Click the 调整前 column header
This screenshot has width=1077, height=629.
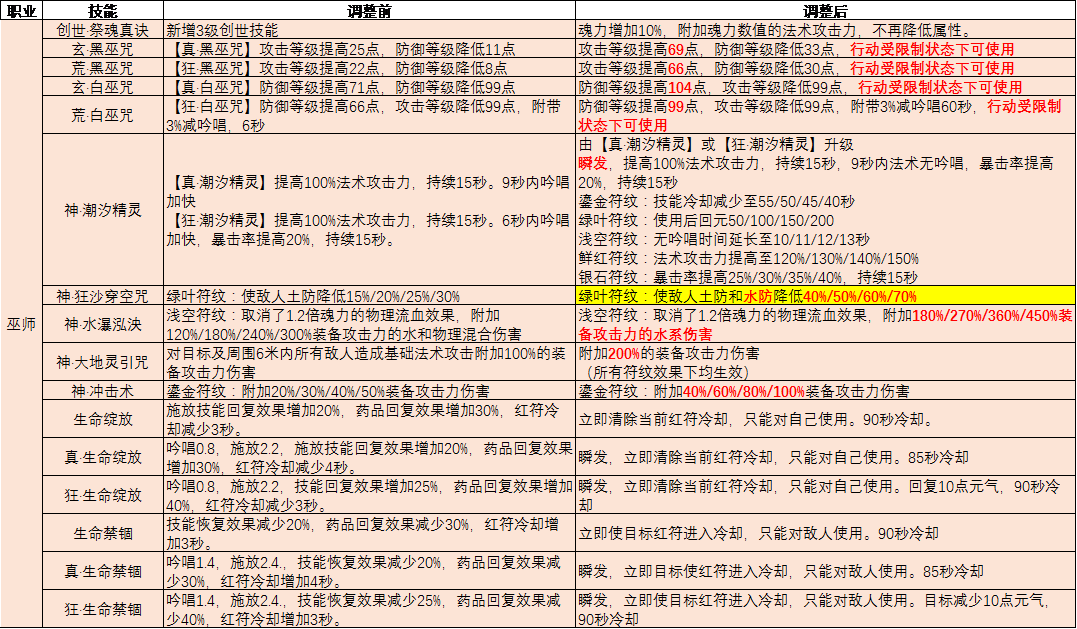pos(370,10)
